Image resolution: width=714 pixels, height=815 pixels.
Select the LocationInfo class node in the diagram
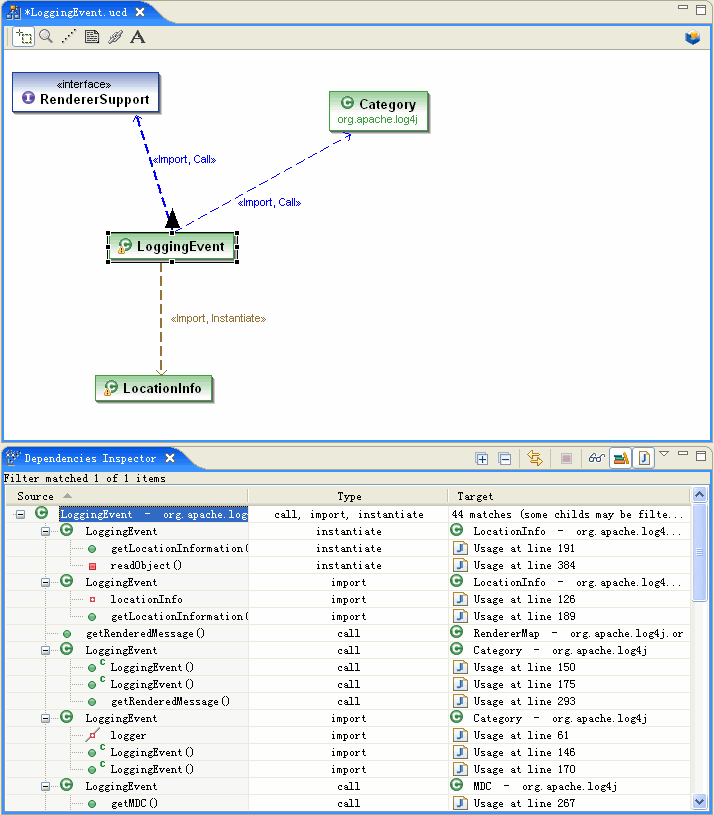[154, 388]
